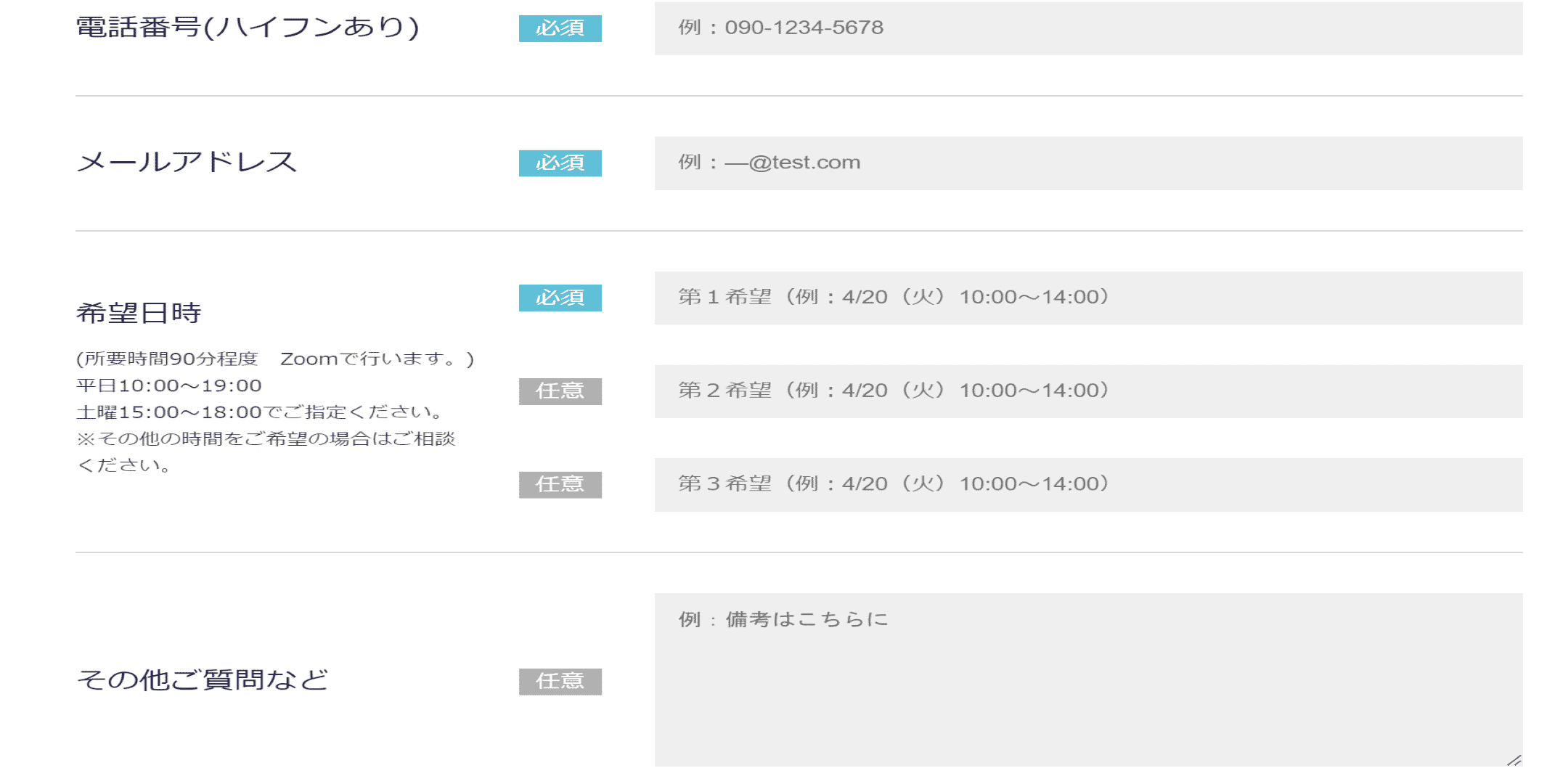Select the 第1希望 date input field
This screenshot has width=1568, height=784.
click(x=1088, y=298)
